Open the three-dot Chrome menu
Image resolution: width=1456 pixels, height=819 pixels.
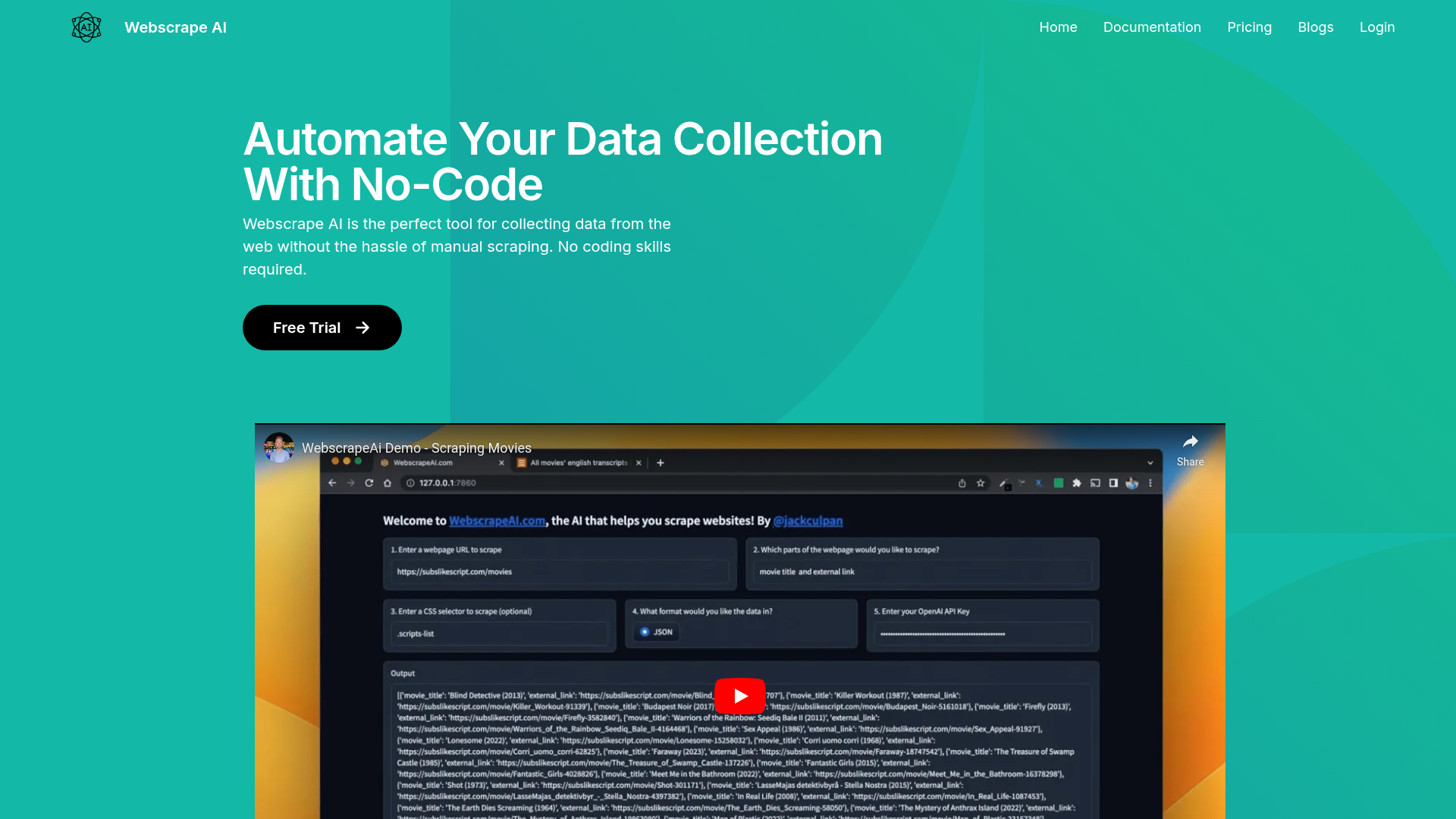coord(1150,483)
